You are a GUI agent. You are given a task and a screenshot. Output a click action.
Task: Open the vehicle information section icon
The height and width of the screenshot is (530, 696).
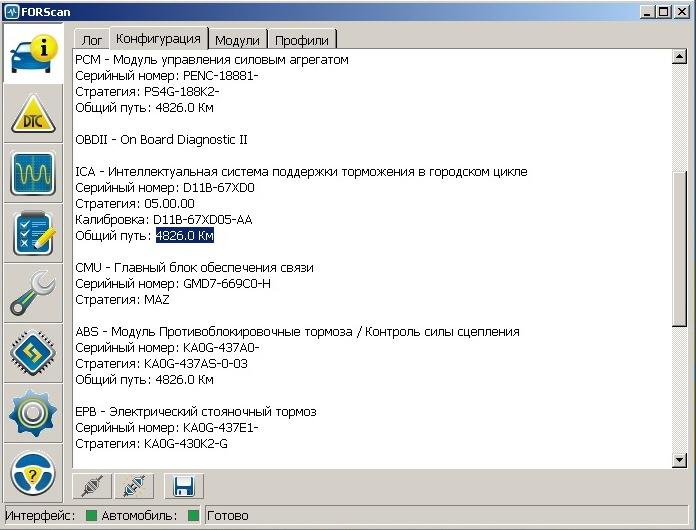click(x=33, y=54)
